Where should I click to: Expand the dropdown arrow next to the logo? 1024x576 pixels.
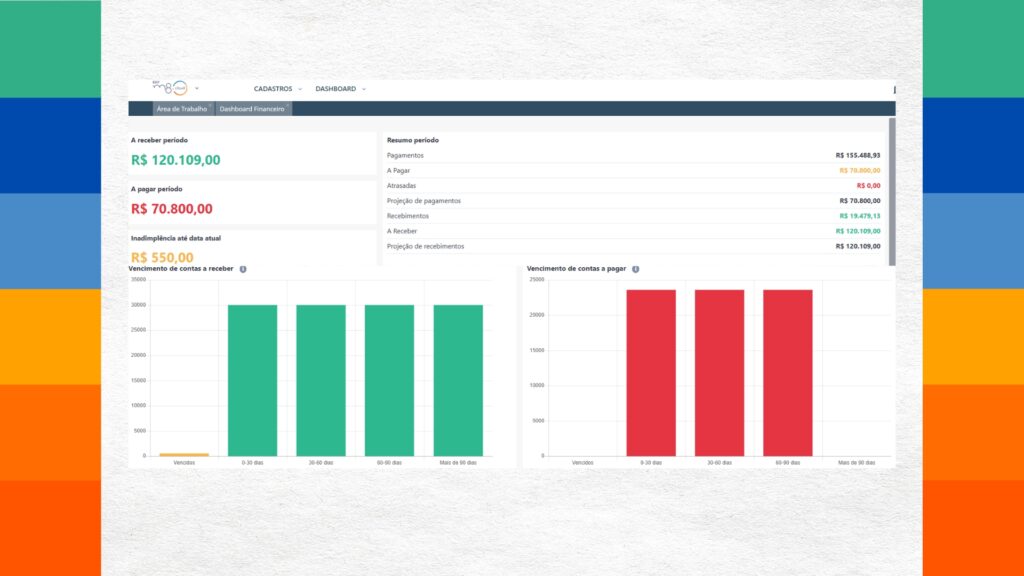point(197,89)
